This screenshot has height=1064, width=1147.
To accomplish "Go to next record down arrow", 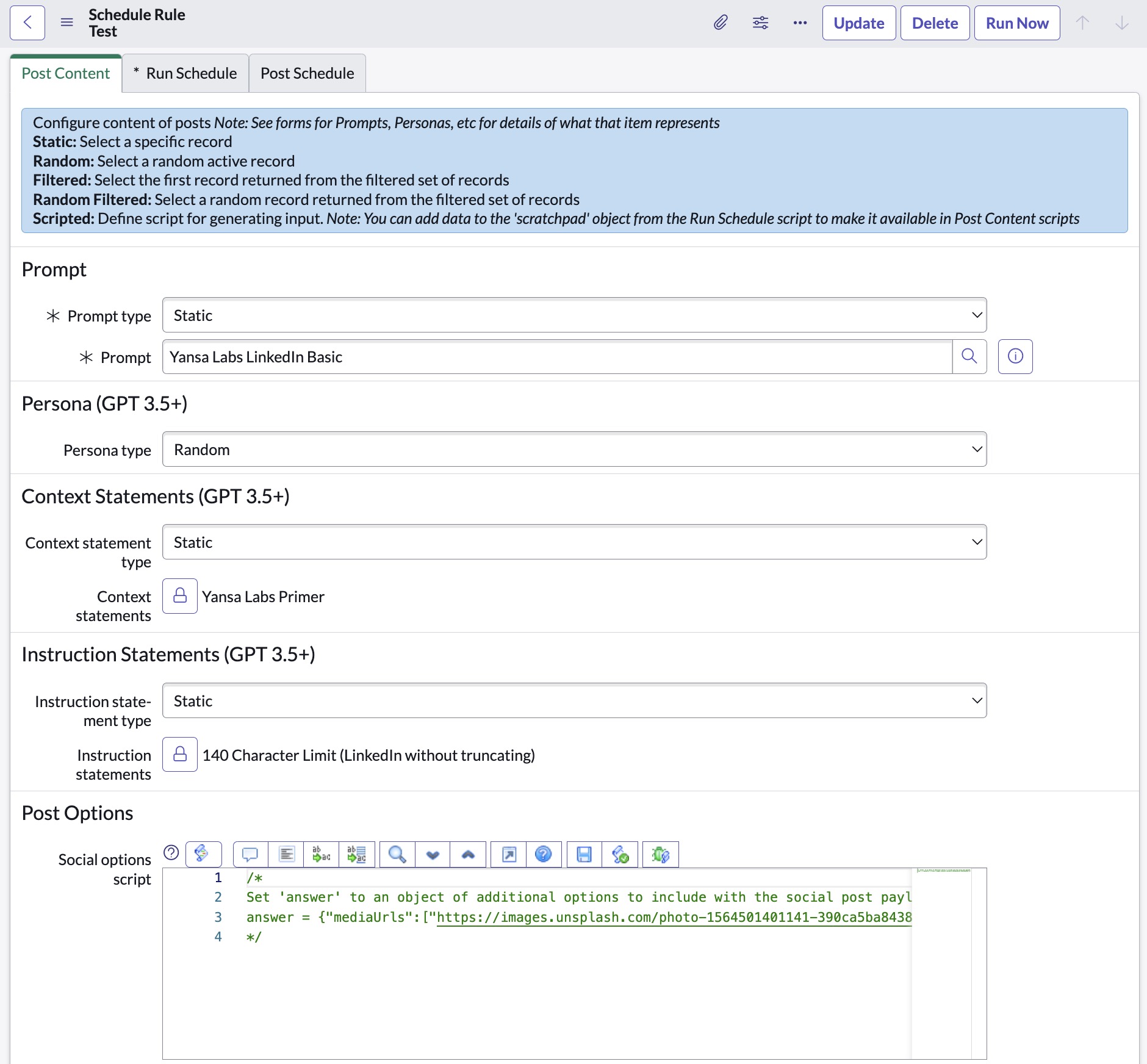I will 1121,23.
